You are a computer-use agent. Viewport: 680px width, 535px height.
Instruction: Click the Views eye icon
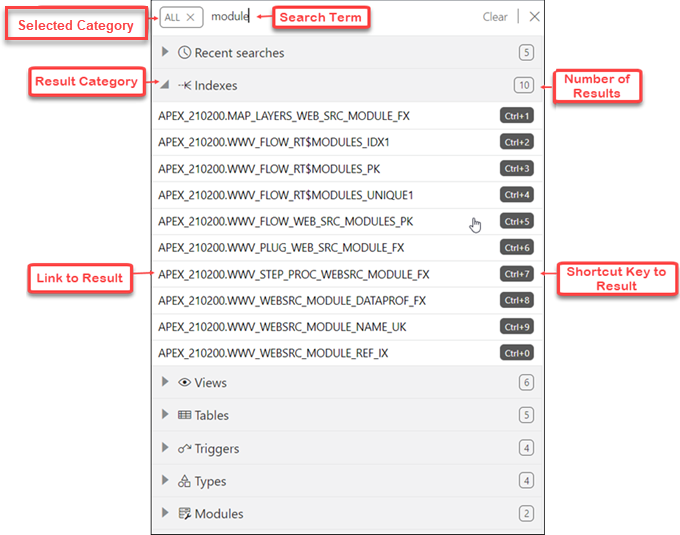click(x=184, y=382)
